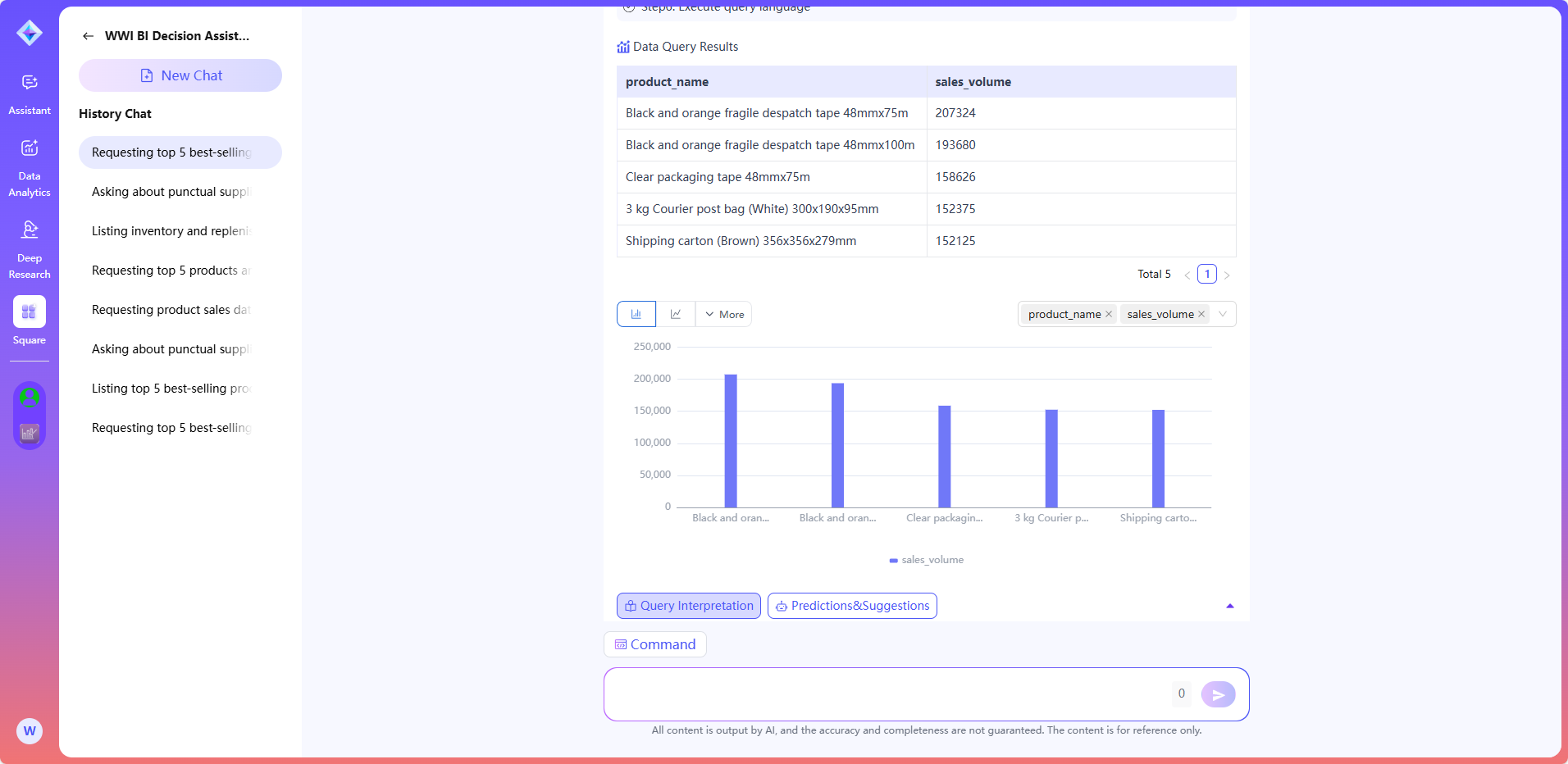The width and height of the screenshot is (1568, 764).
Task: Remove product_name tag from field selector
Action: 1109,314
